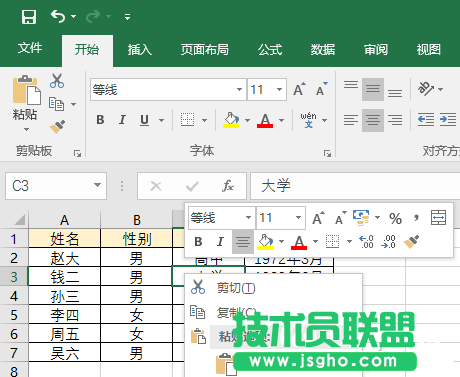Viewport: 460px width, 377px height.
Task: Toggle Middle Align in the ribbon
Action: [x=373, y=89]
